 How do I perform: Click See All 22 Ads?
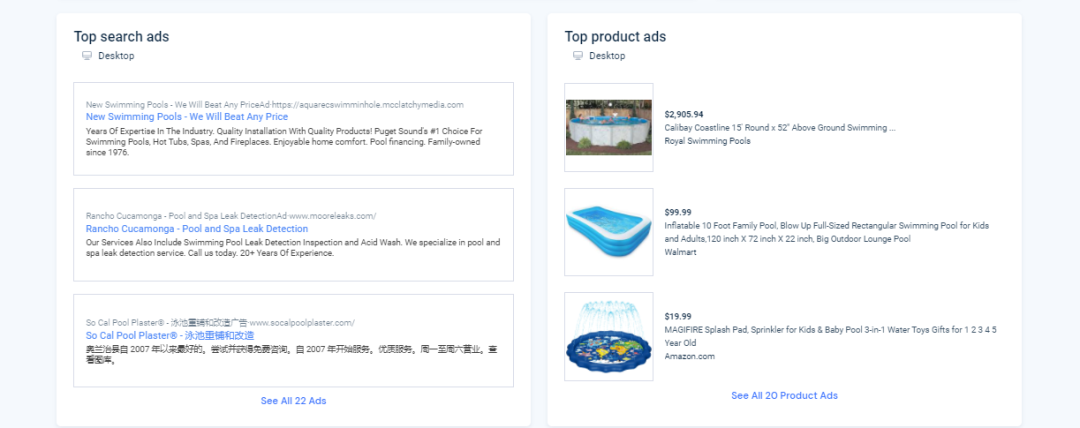293,400
